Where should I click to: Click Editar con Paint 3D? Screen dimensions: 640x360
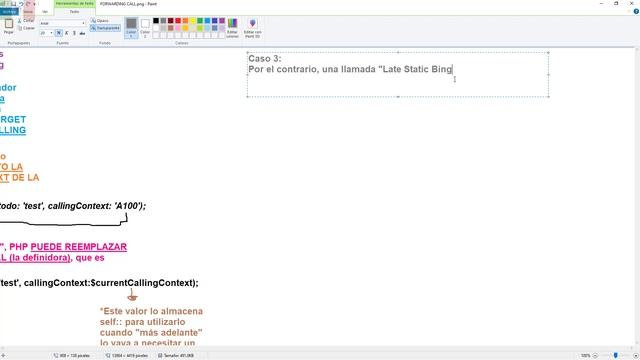click(252, 28)
